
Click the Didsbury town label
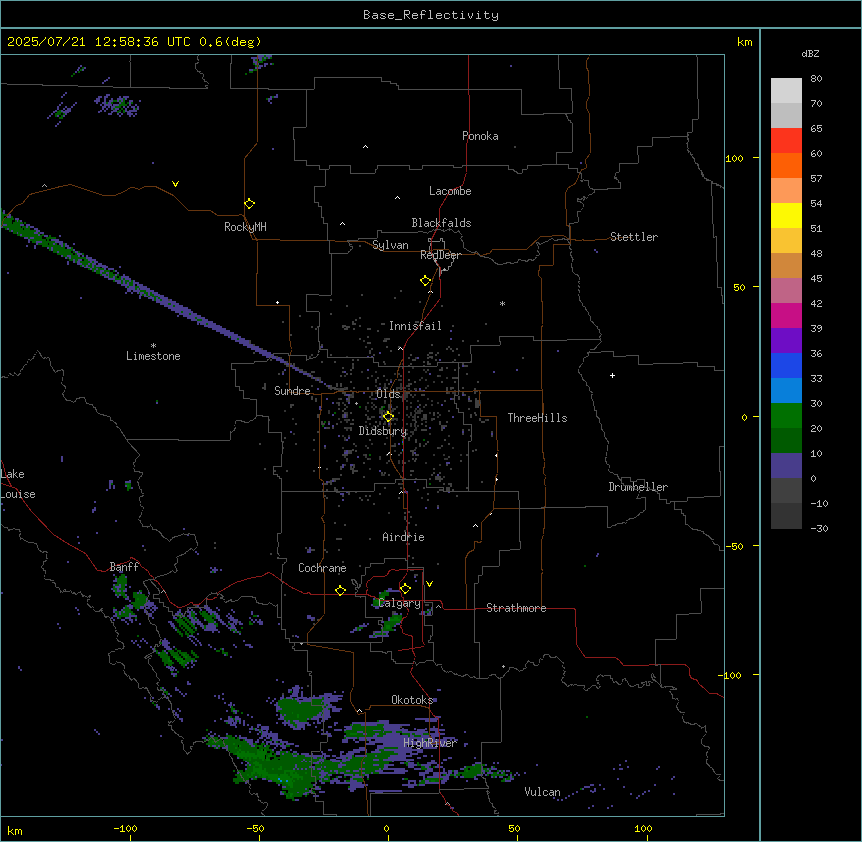click(x=383, y=431)
